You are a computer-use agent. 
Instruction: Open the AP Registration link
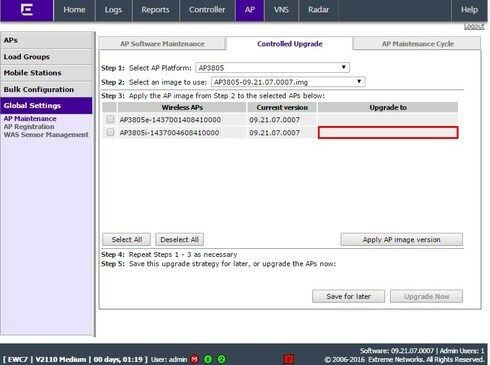(x=29, y=127)
